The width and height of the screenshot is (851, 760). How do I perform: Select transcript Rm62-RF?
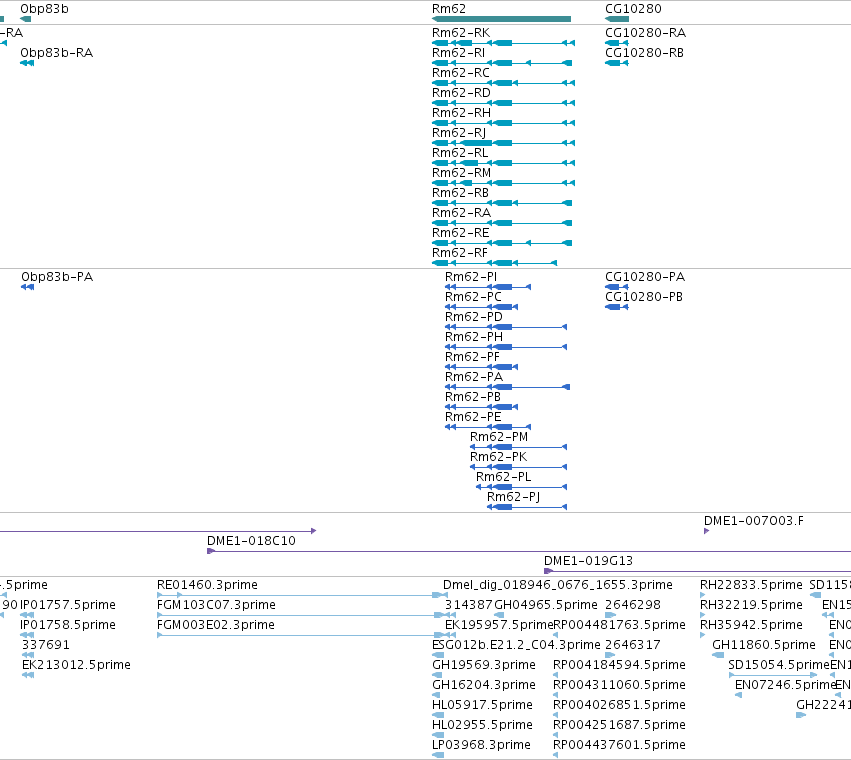tap(494, 263)
